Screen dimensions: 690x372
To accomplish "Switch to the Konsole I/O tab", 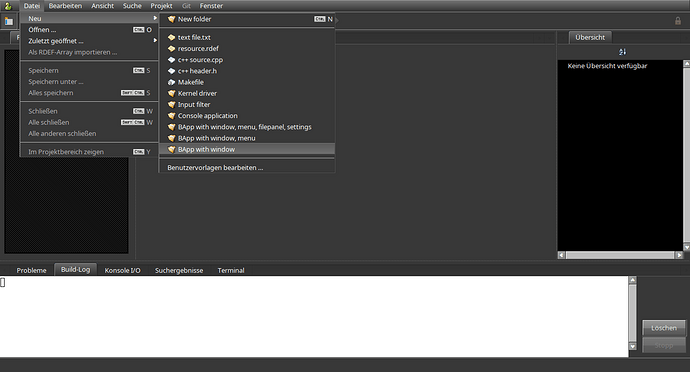I will point(122,270).
